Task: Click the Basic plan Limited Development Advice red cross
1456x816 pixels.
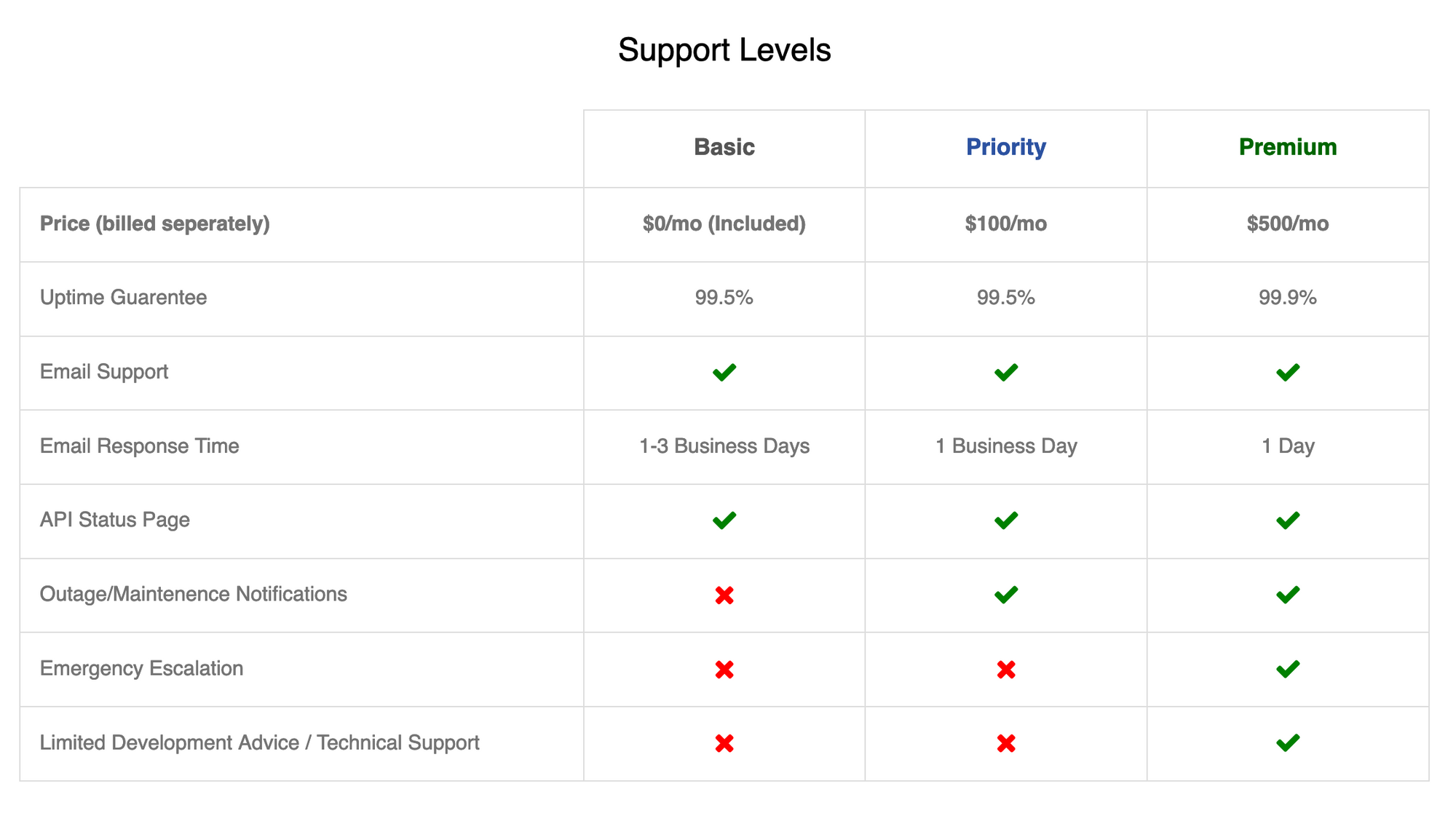Action: (x=724, y=743)
